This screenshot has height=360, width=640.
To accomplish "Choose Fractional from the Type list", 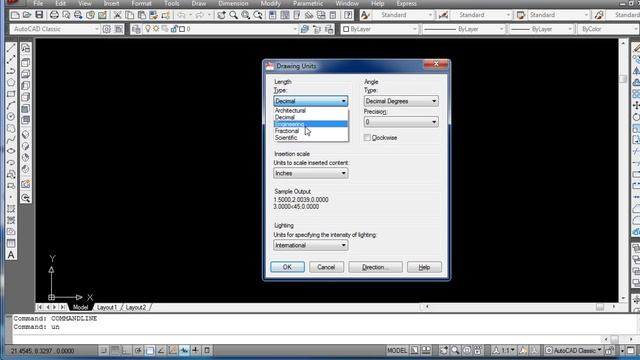I will click(311, 131).
